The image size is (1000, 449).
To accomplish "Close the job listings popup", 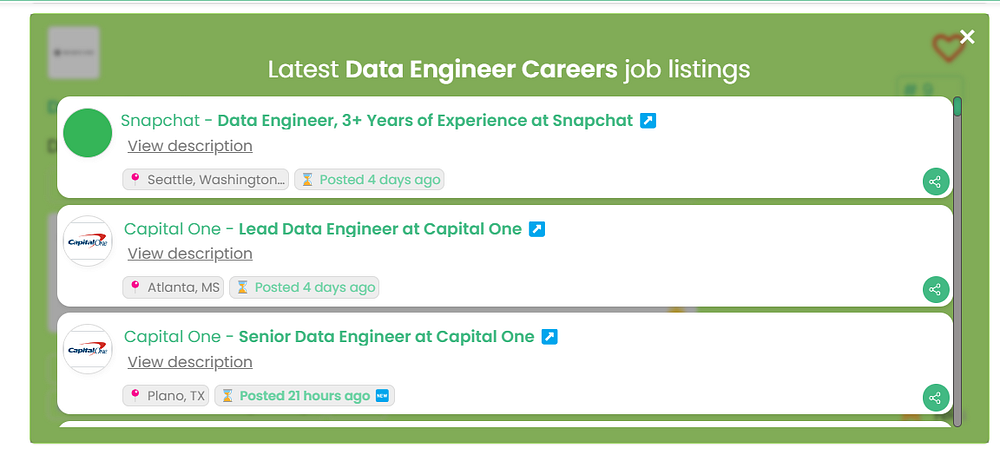I will (x=967, y=37).
